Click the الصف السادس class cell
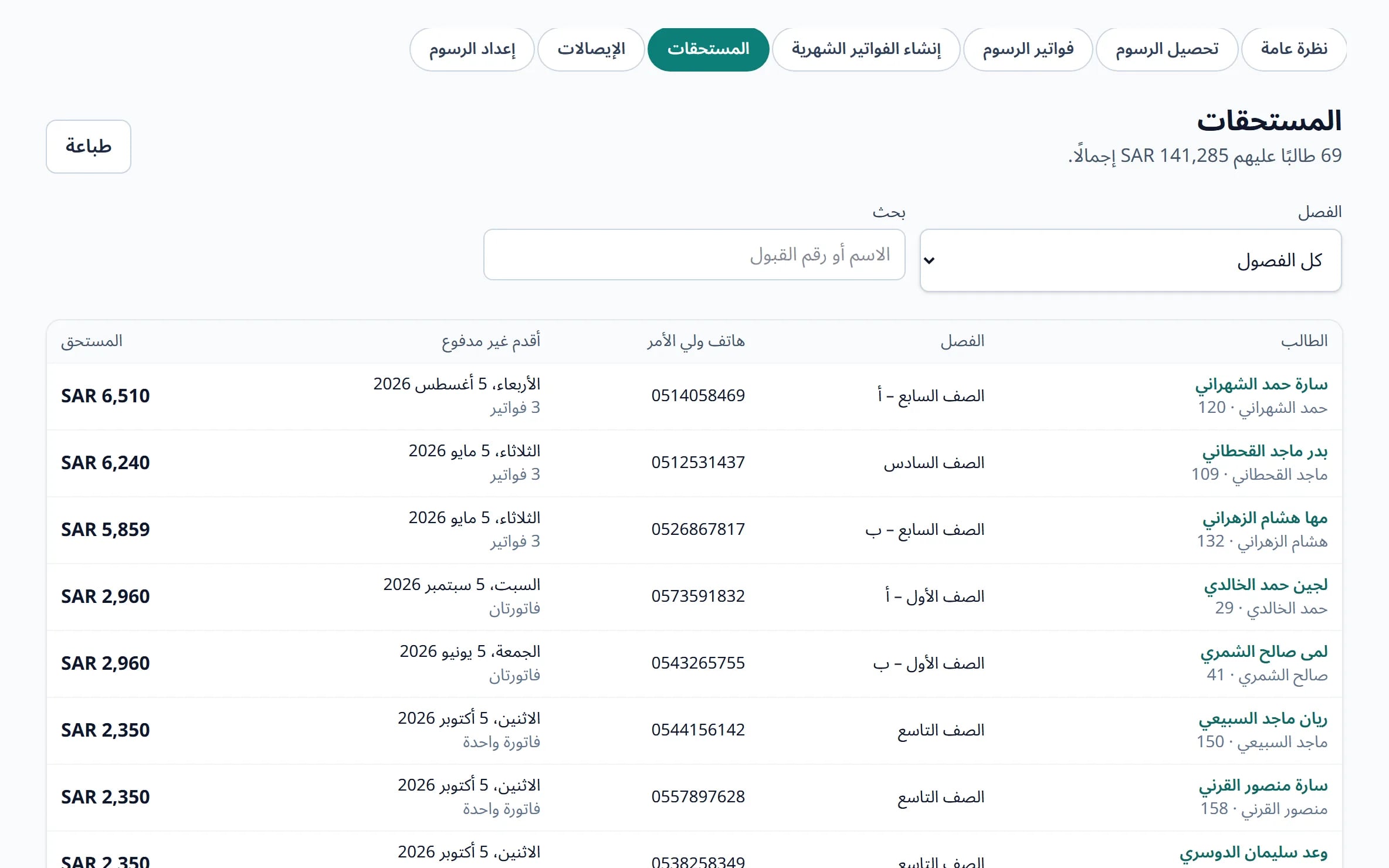The height and width of the screenshot is (868, 1389). [x=934, y=463]
